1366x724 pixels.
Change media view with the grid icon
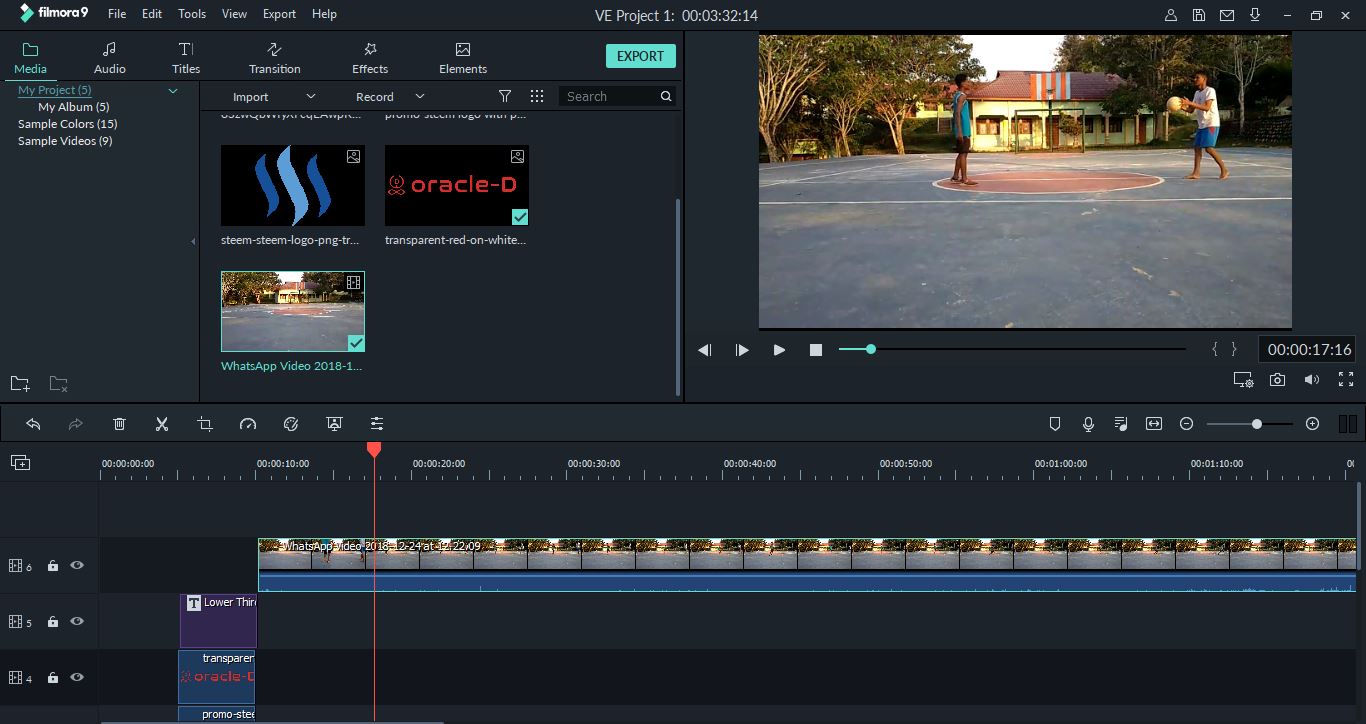coord(537,96)
